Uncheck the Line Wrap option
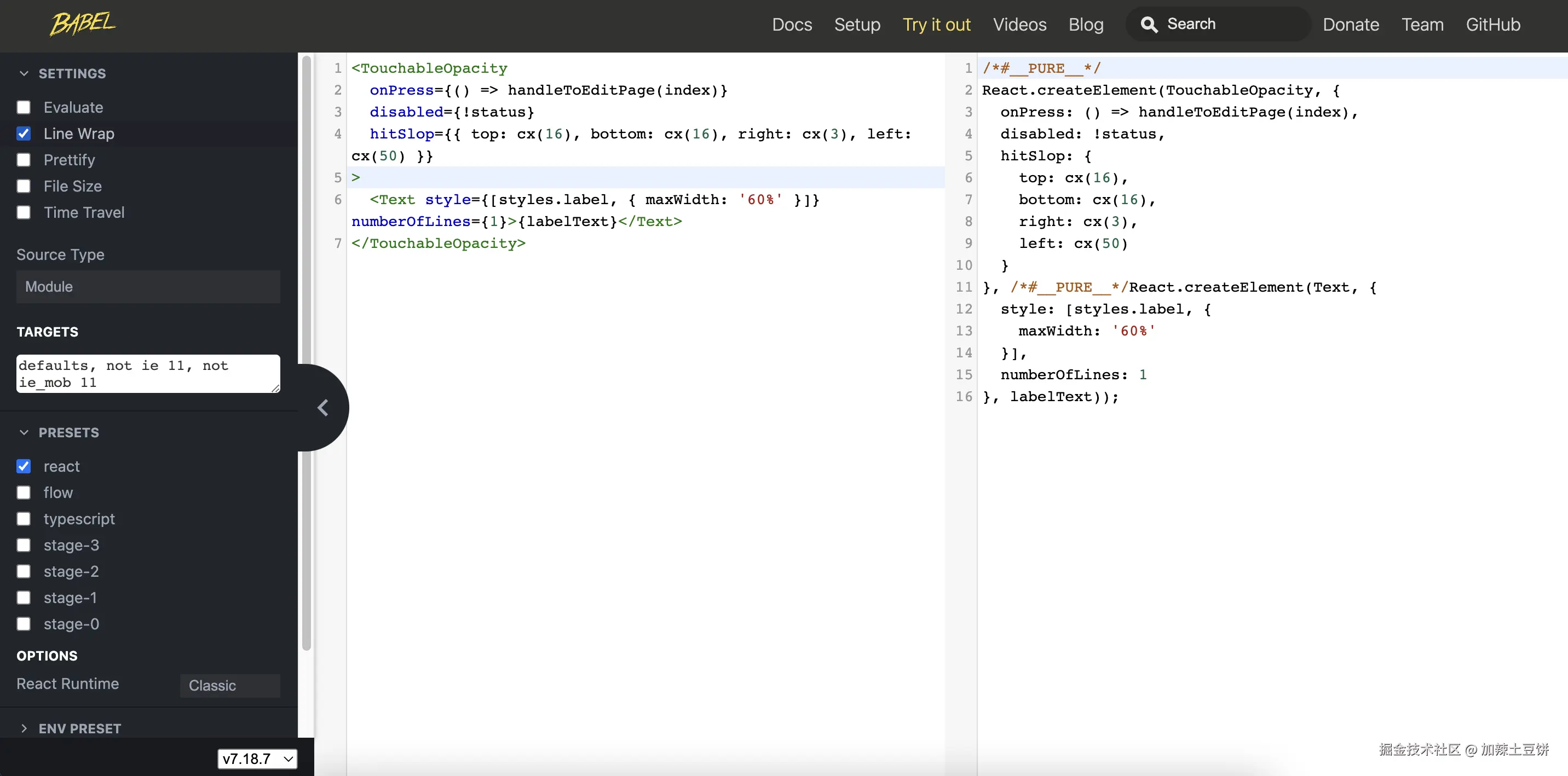This screenshot has width=1568, height=776. click(x=24, y=134)
